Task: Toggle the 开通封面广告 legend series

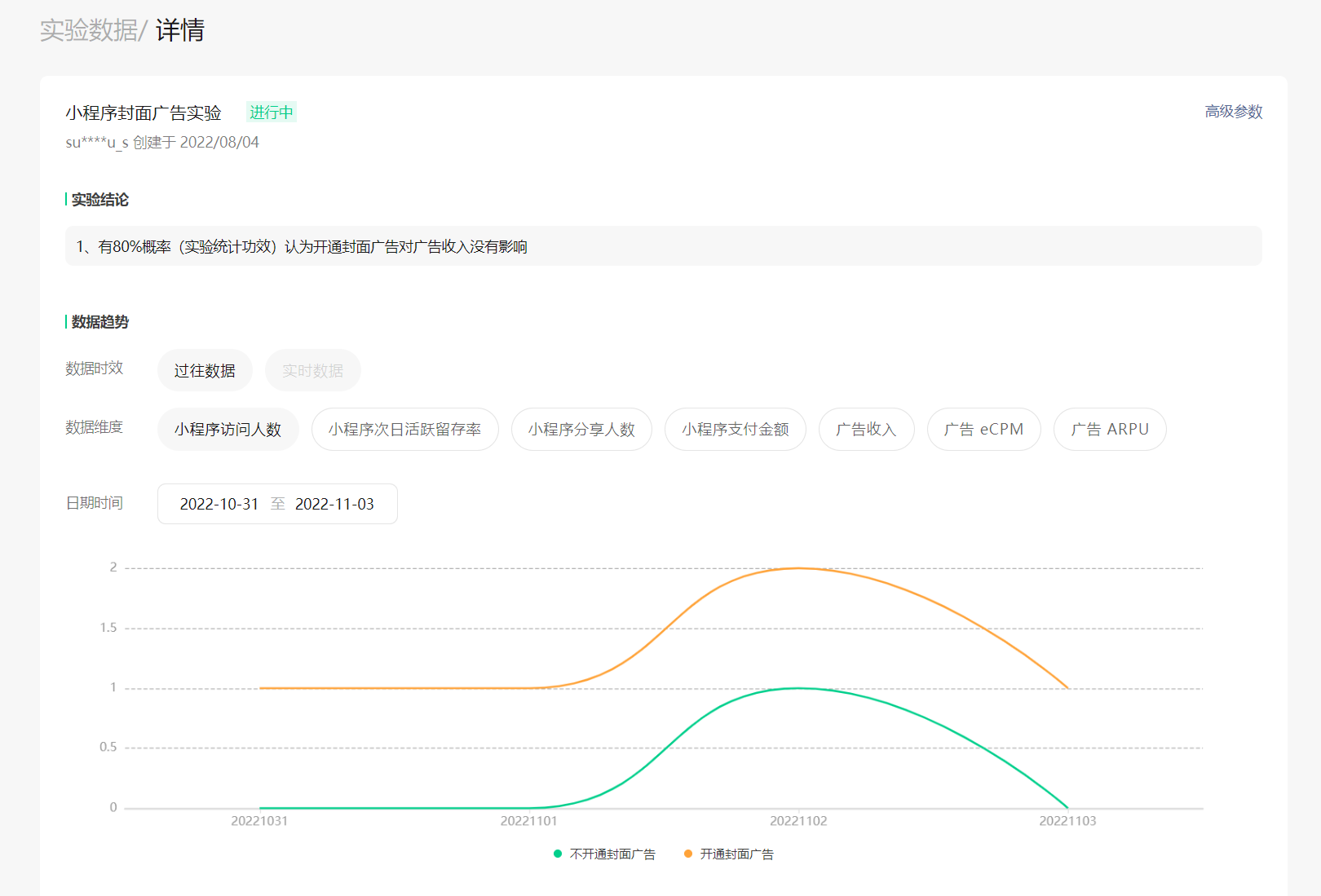Action: 736,854
